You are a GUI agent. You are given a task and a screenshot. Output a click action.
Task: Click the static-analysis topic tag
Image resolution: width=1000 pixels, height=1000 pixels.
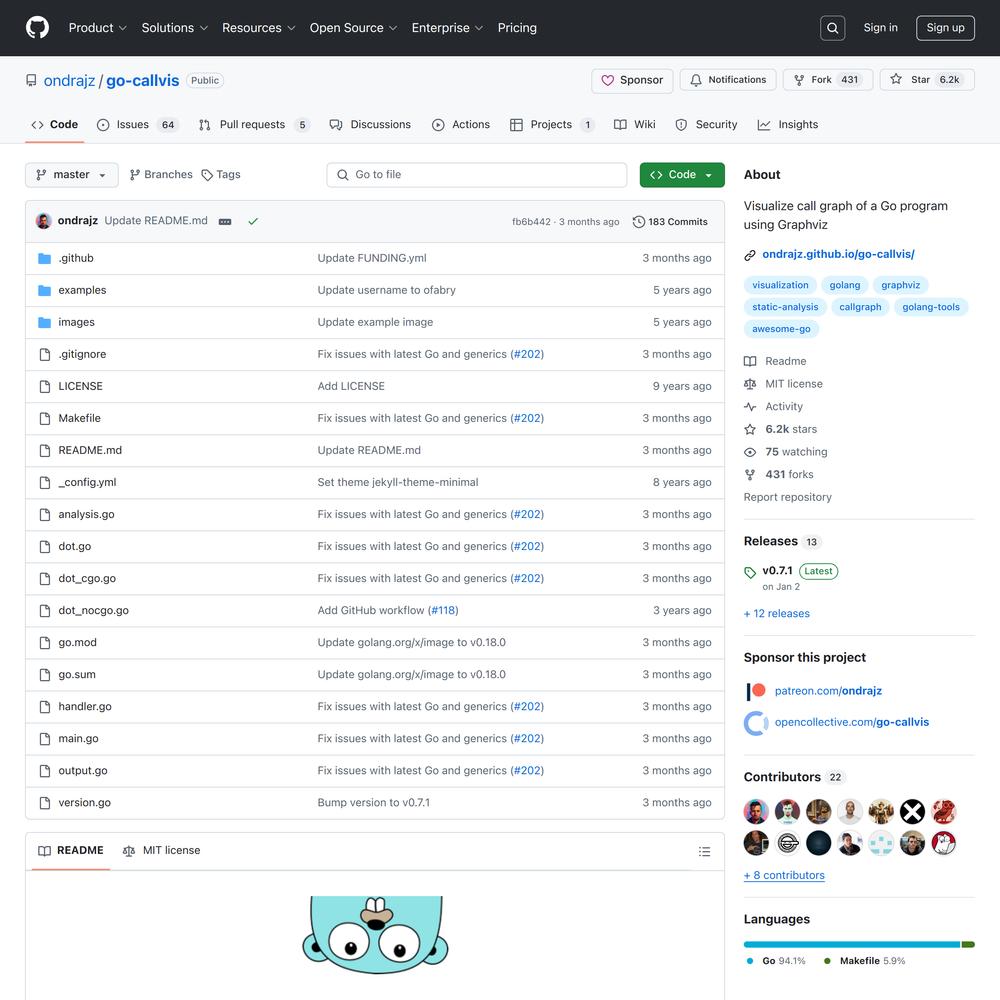(784, 307)
